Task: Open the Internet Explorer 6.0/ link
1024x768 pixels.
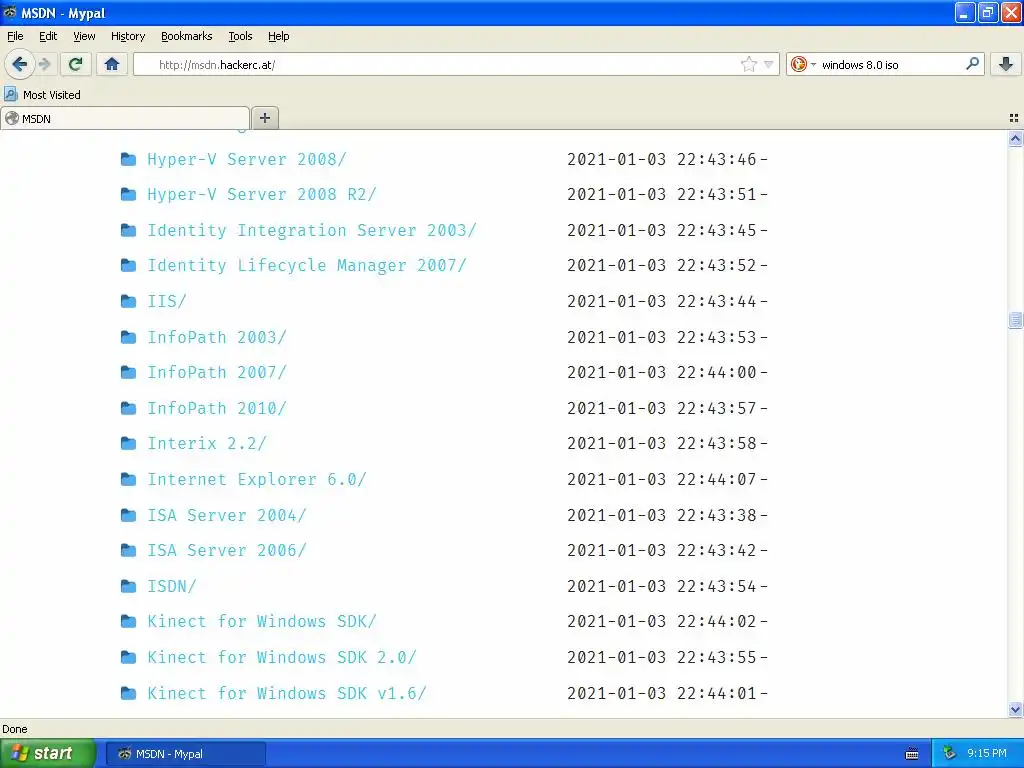Action: tap(257, 479)
